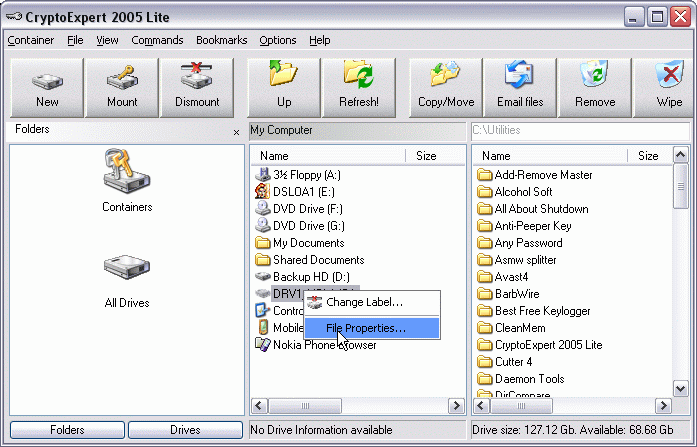The width and height of the screenshot is (697, 447).
Task: Select Change Label... in context menu
Action: tap(364, 302)
